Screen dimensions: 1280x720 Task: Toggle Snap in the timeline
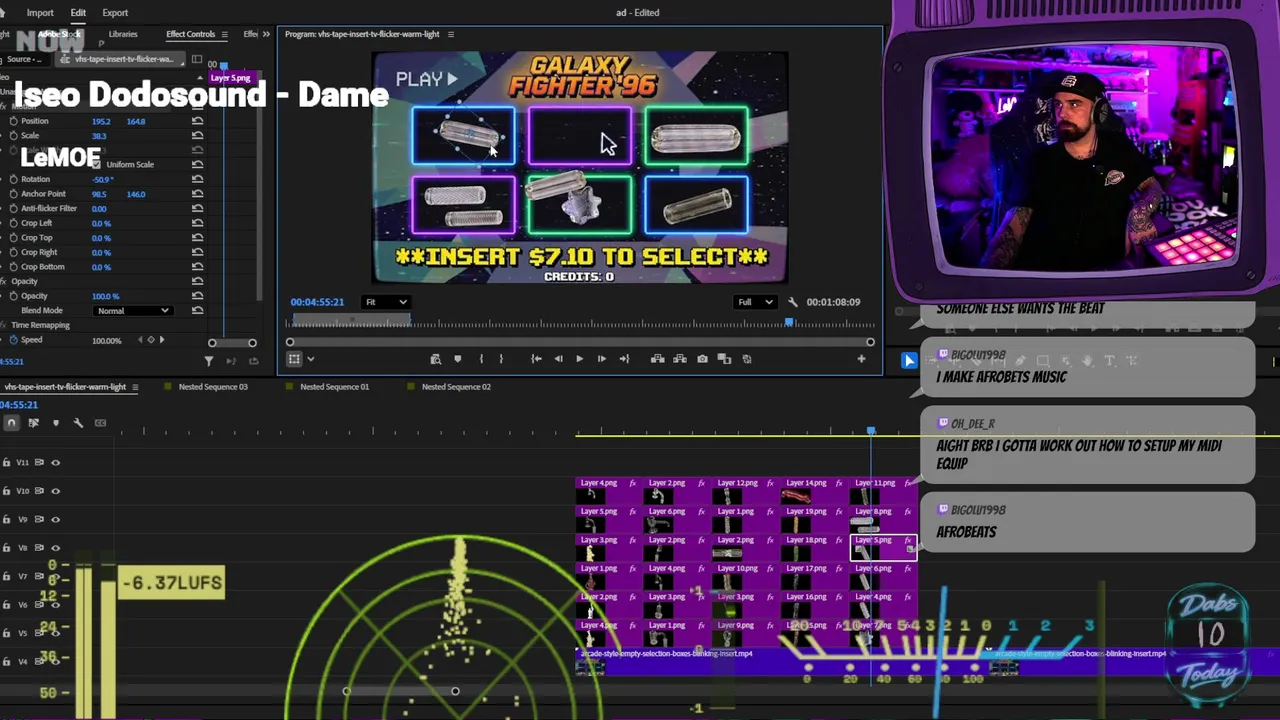click(11, 423)
